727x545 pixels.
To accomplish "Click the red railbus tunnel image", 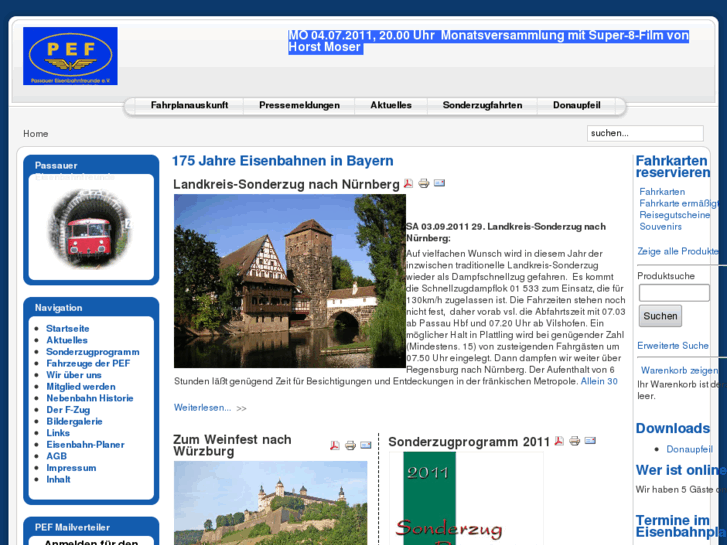I will (90, 229).
